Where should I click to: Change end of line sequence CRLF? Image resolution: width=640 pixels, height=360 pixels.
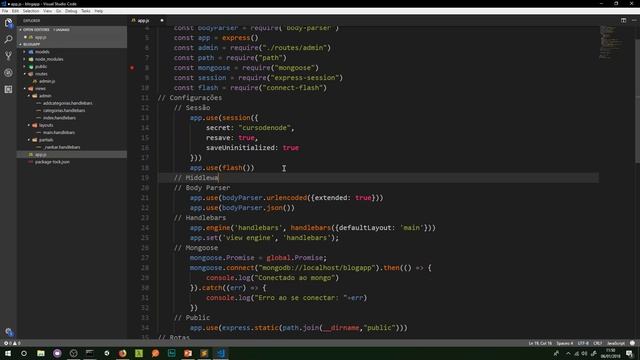coord(598,343)
